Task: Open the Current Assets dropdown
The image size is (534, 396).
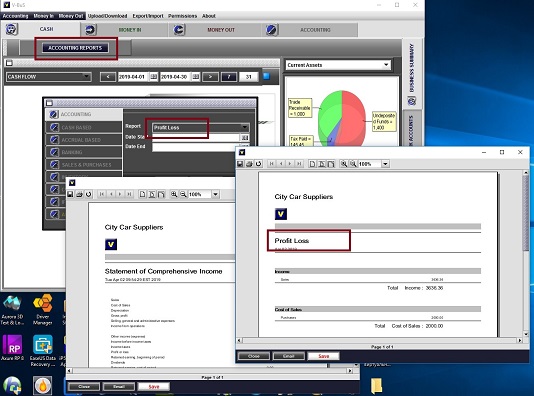Action: pos(338,65)
